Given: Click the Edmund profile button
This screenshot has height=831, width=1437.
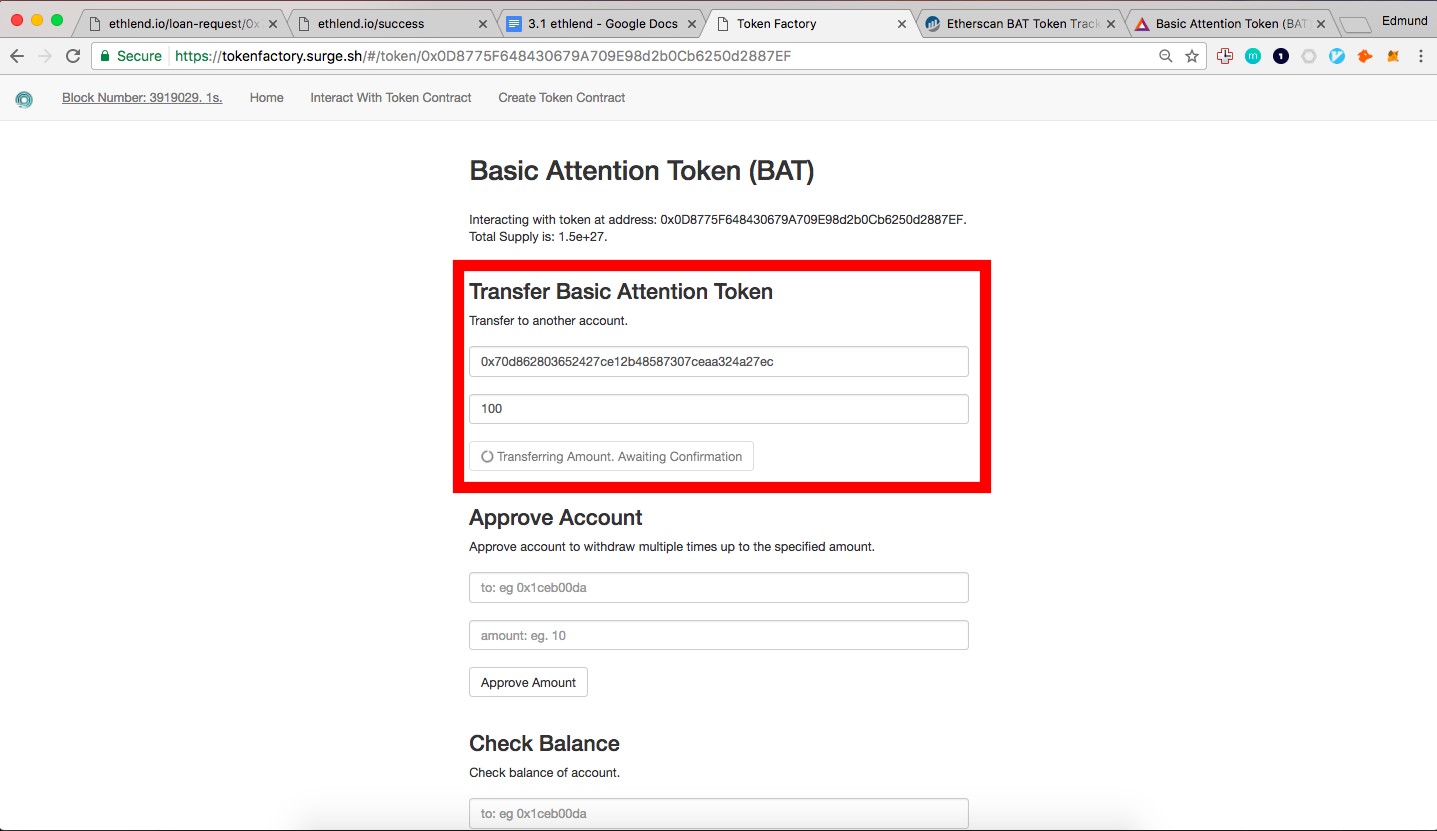Looking at the screenshot, I should pyautogui.click(x=1404, y=21).
